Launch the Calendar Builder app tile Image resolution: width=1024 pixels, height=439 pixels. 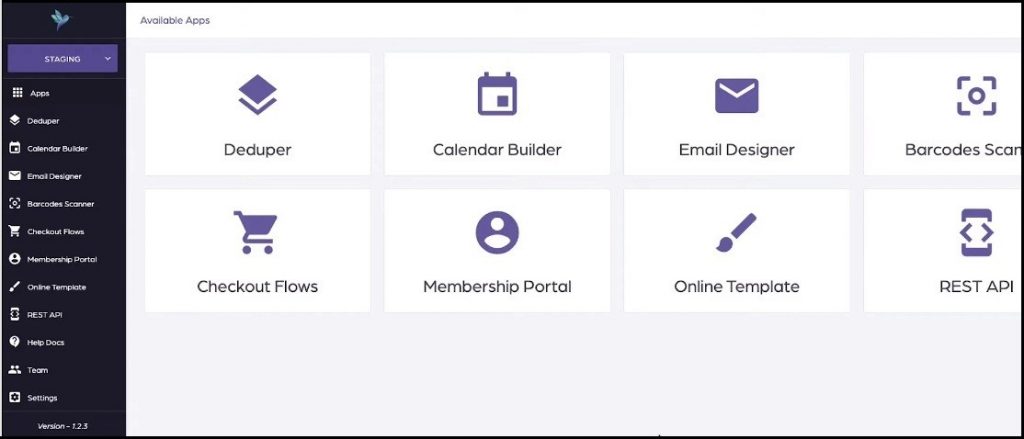pos(497,114)
